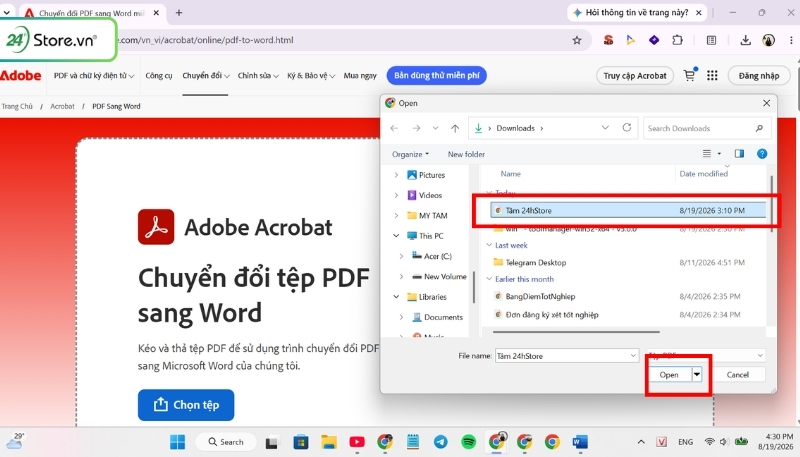Open the Adobe apps grid icon

712,75
